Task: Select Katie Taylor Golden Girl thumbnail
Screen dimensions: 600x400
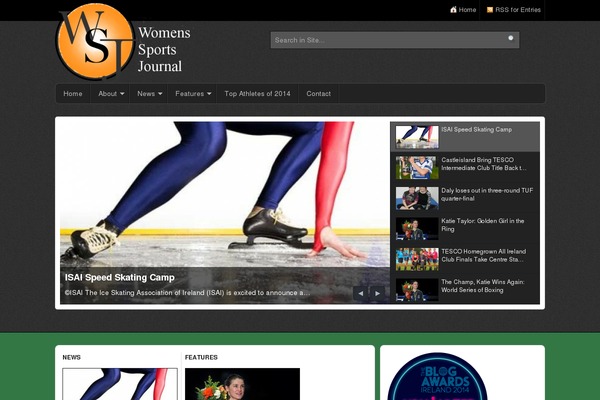Action: pyautogui.click(x=417, y=229)
